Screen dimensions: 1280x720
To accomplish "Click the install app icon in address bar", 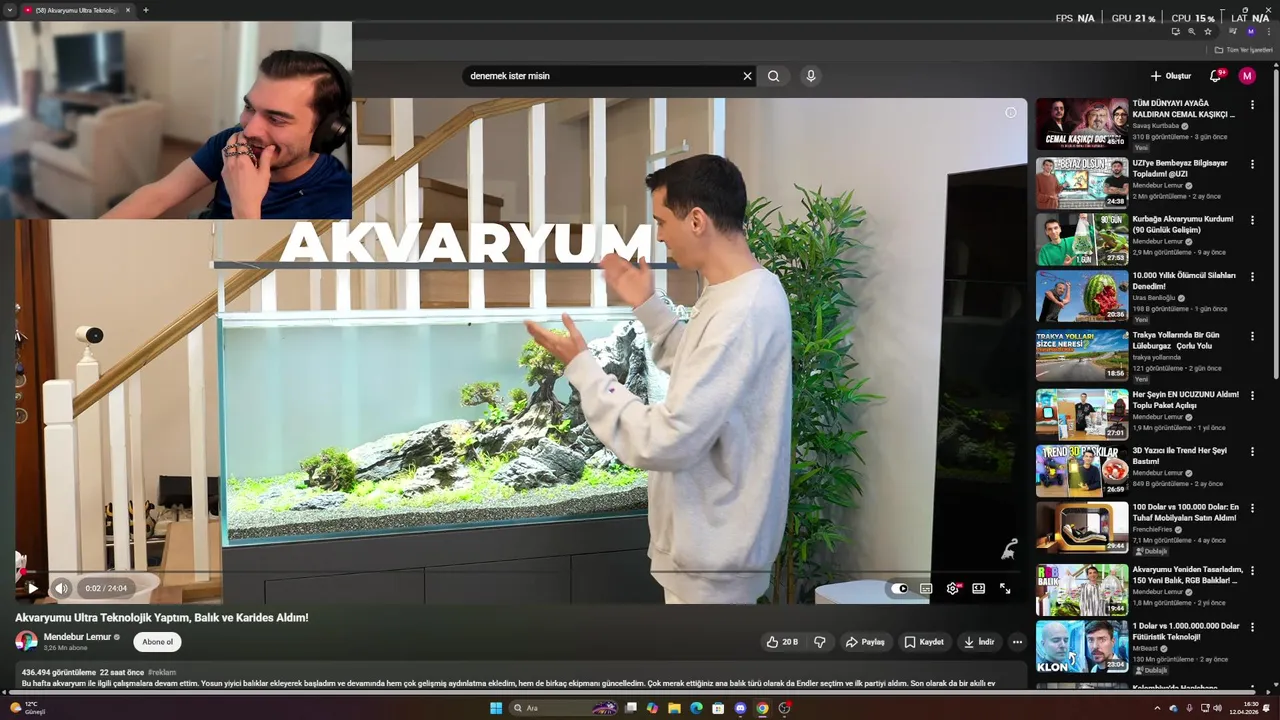I will pos(1175,32).
